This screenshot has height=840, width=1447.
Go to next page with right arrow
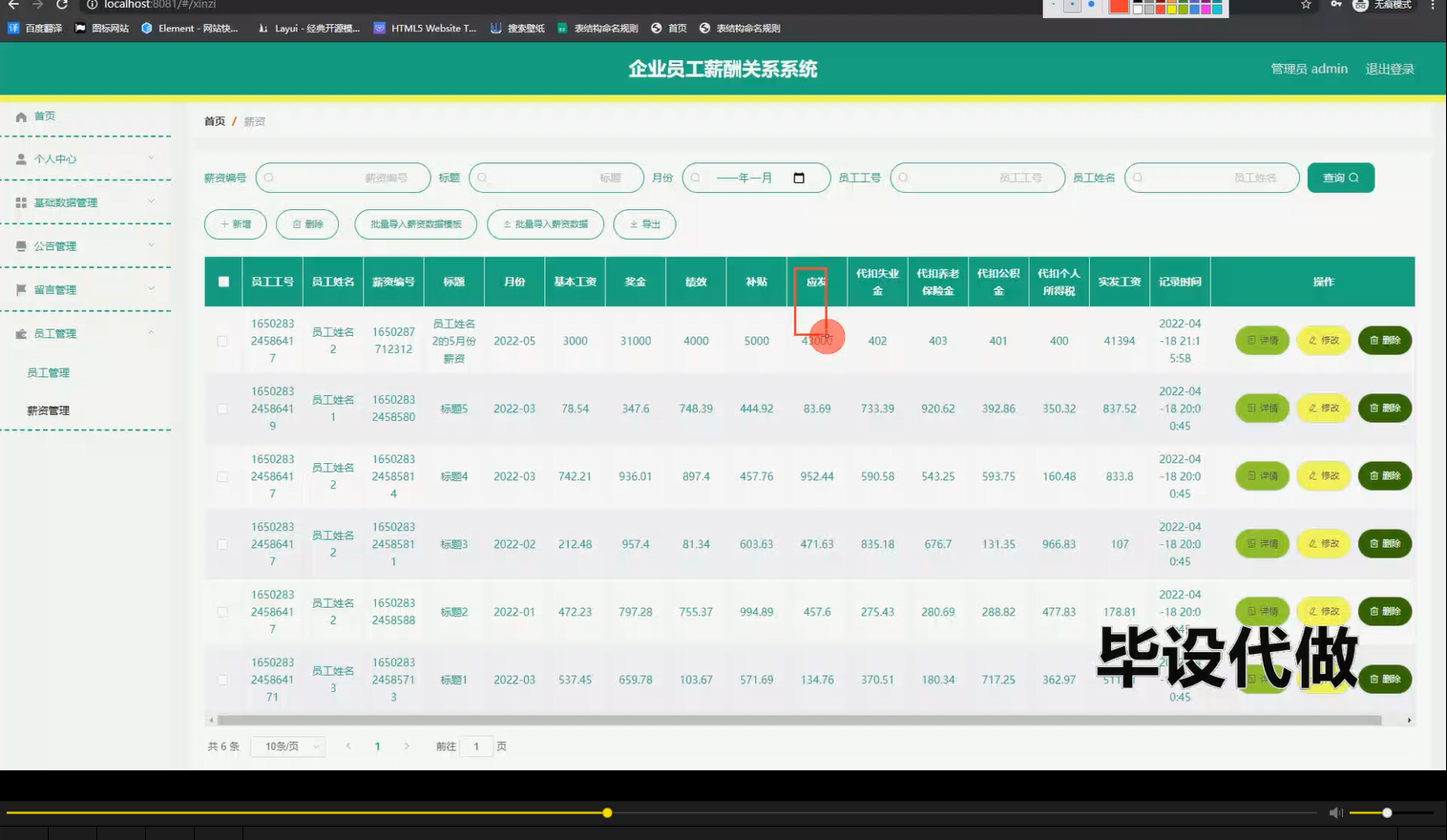coord(407,746)
